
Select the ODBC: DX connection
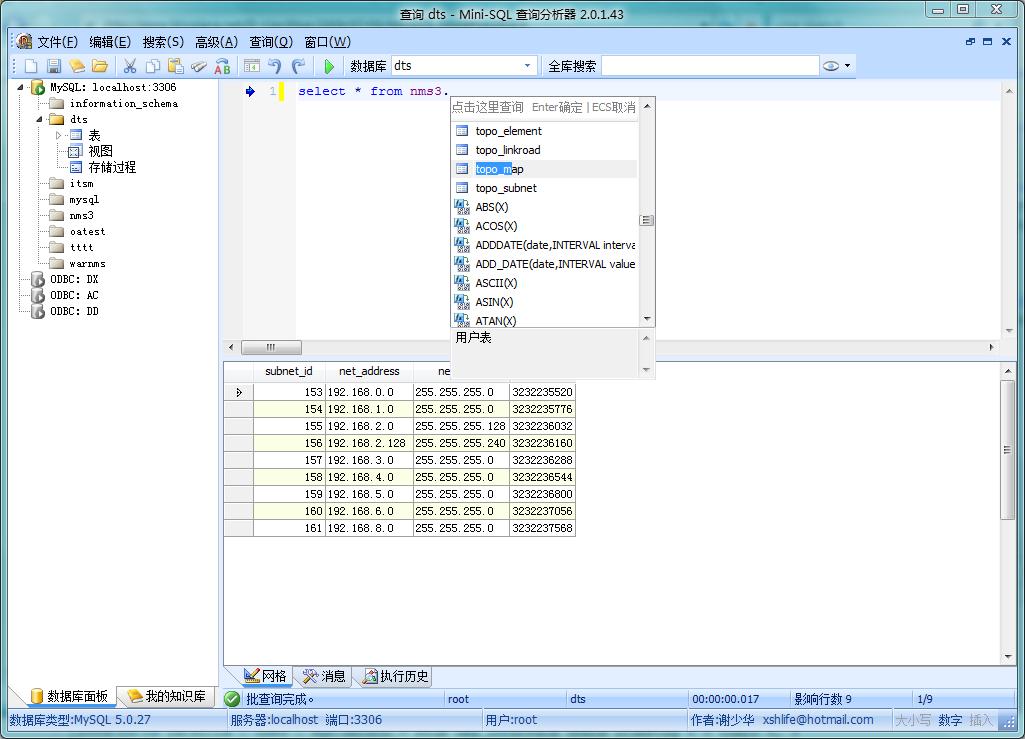tap(74, 279)
